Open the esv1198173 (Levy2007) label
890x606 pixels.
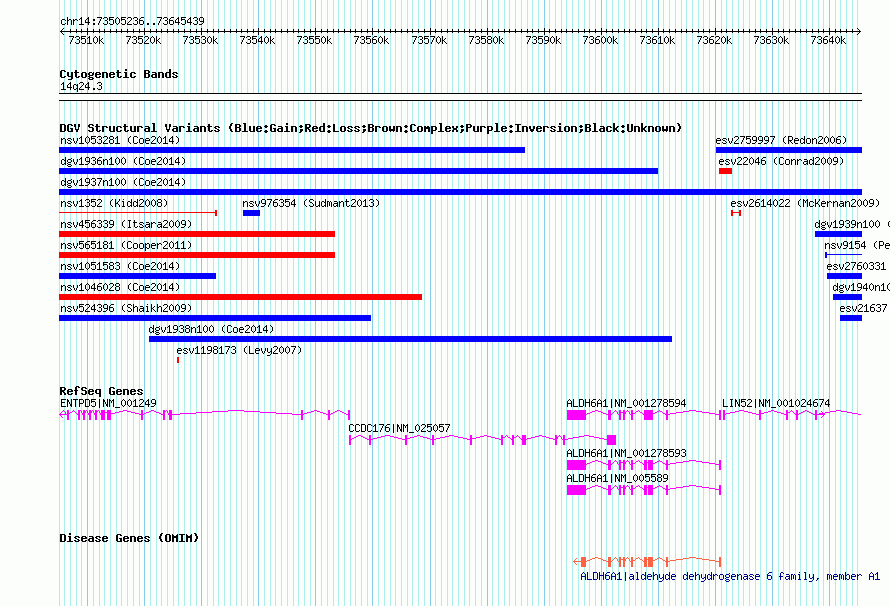coord(239,350)
